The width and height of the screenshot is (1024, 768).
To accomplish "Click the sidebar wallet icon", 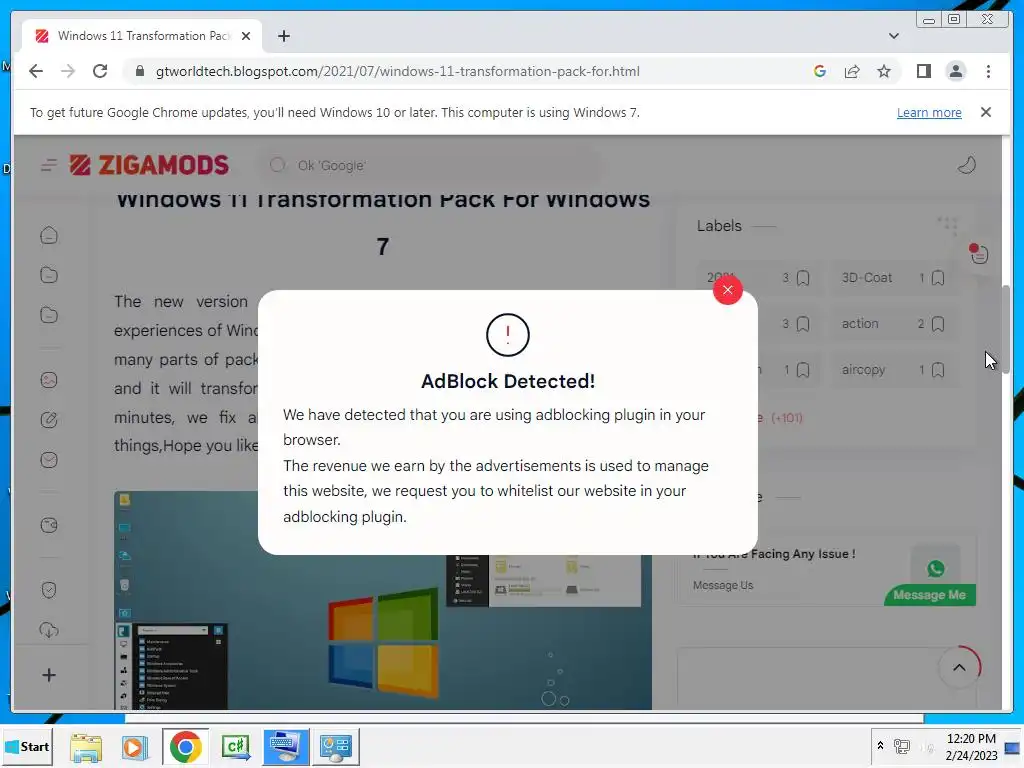I will point(49,525).
